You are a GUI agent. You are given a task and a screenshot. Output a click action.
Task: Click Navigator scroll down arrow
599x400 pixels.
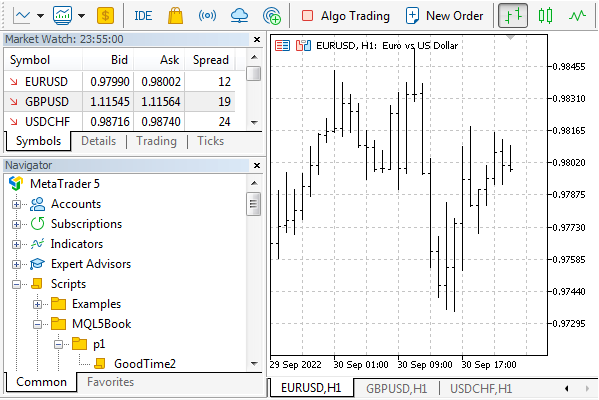pos(254,364)
